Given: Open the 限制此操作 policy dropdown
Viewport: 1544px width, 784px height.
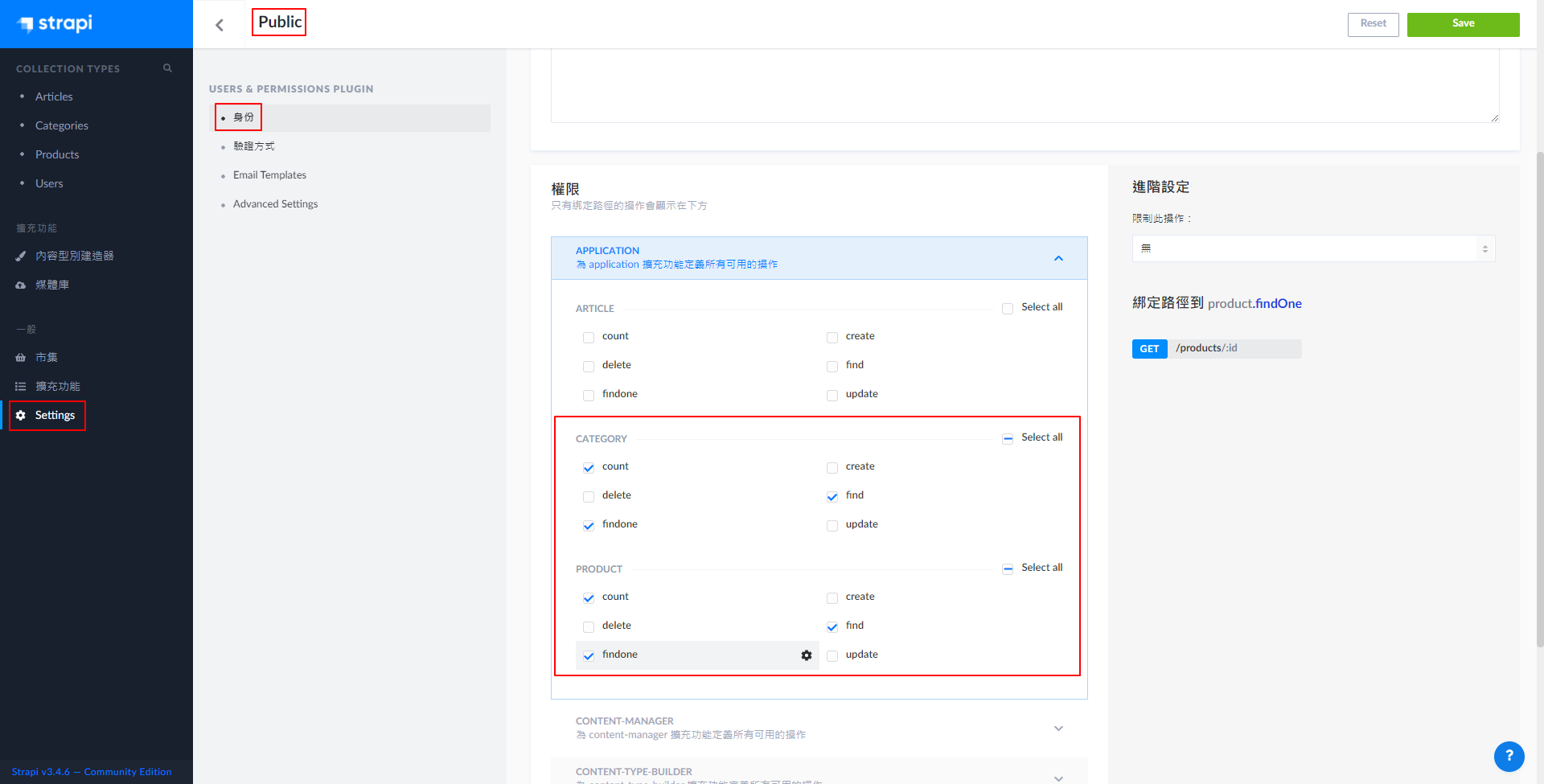Looking at the screenshot, I should (1313, 248).
